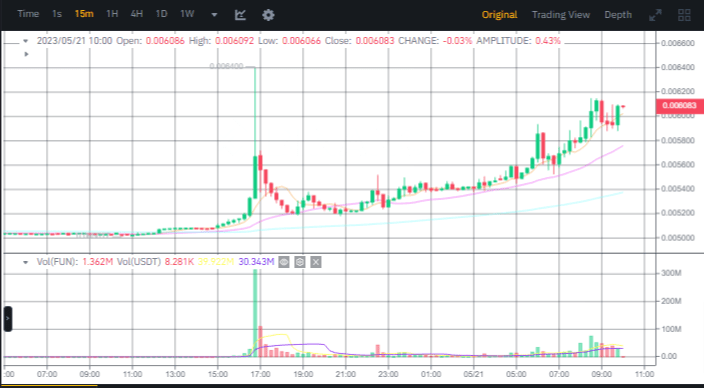Viewport: 704px width, 388px height.
Task: Click the purple MA value 30.343M
Action: click(256, 262)
